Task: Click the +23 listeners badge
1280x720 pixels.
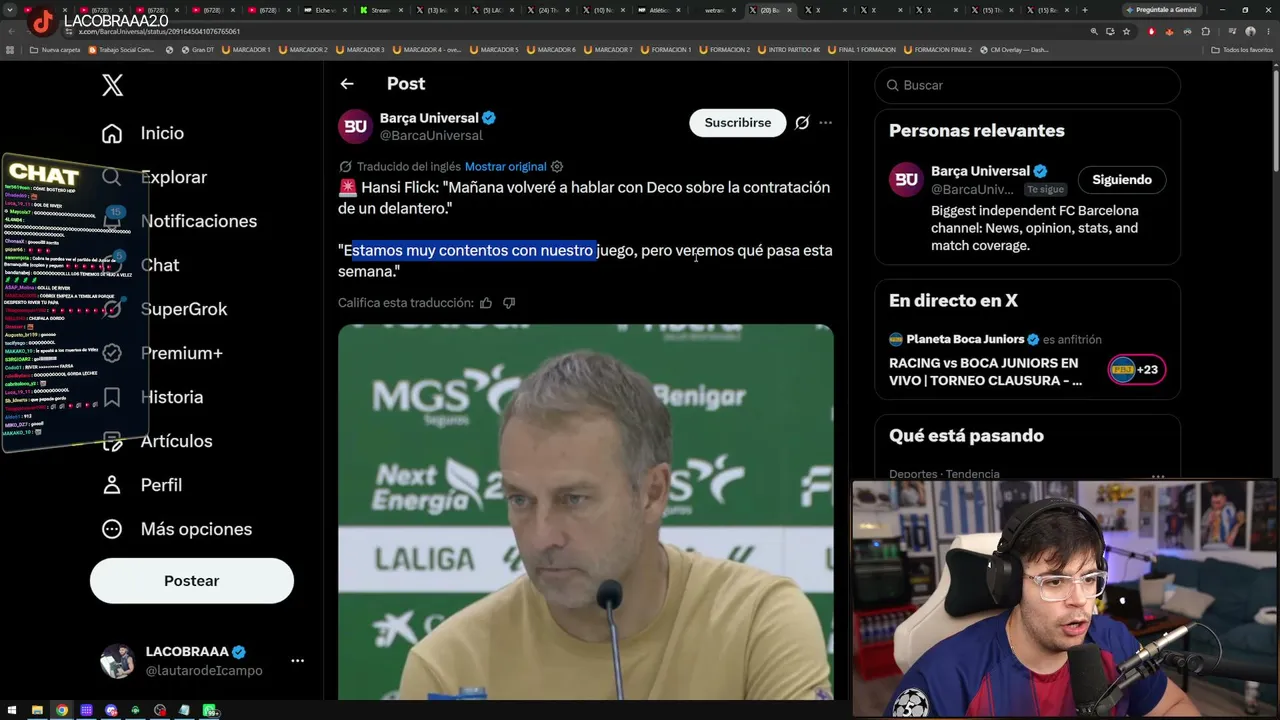Action: 1137,370
